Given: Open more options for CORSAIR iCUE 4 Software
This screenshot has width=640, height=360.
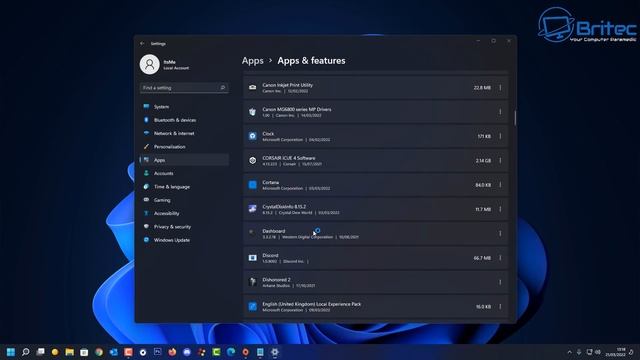Looking at the screenshot, I should click(500, 160).
